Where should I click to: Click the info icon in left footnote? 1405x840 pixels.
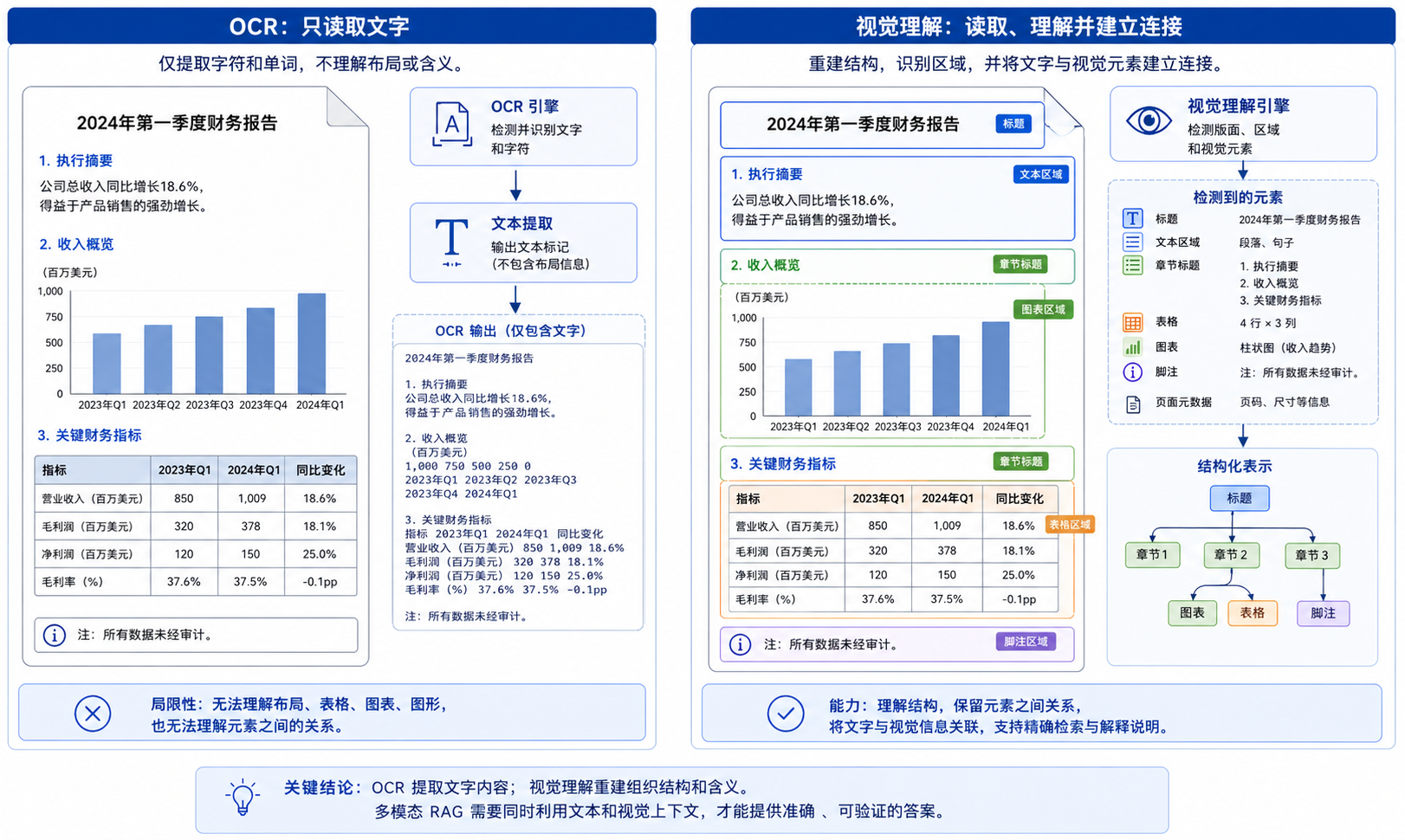(x=55, y=635)
